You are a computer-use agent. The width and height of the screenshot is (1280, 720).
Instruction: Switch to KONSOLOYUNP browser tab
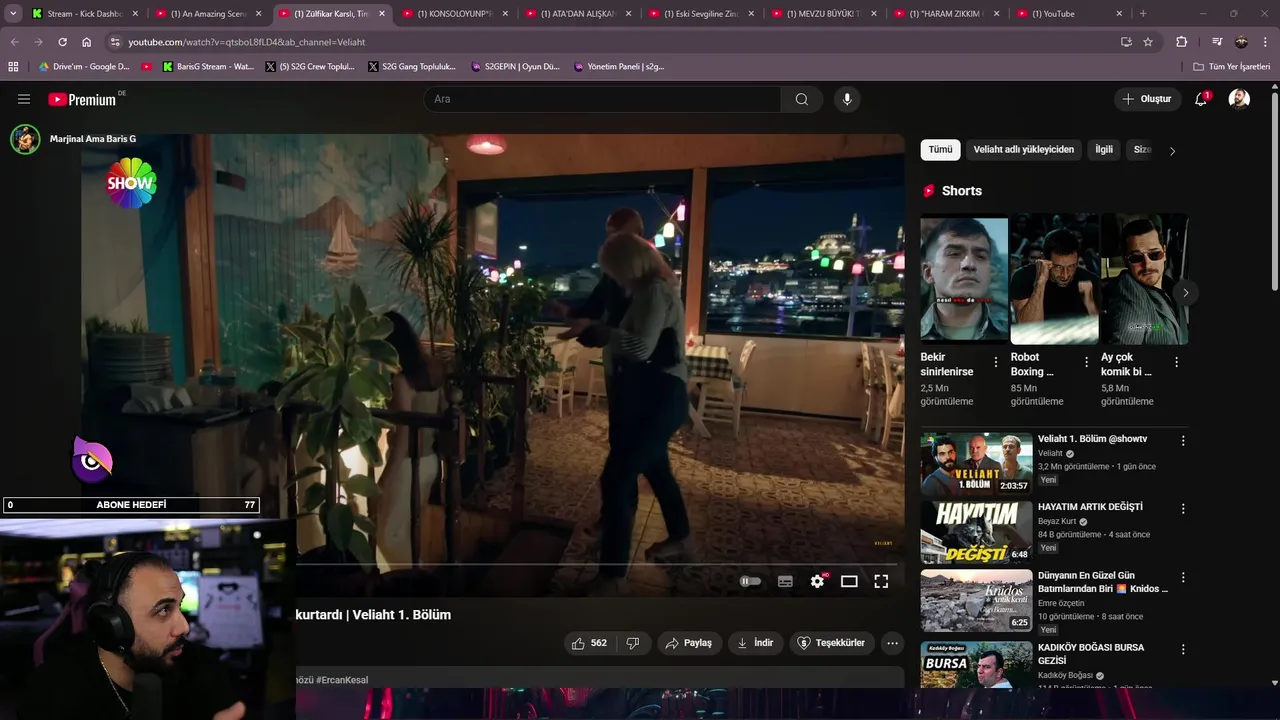coord(455,14)
